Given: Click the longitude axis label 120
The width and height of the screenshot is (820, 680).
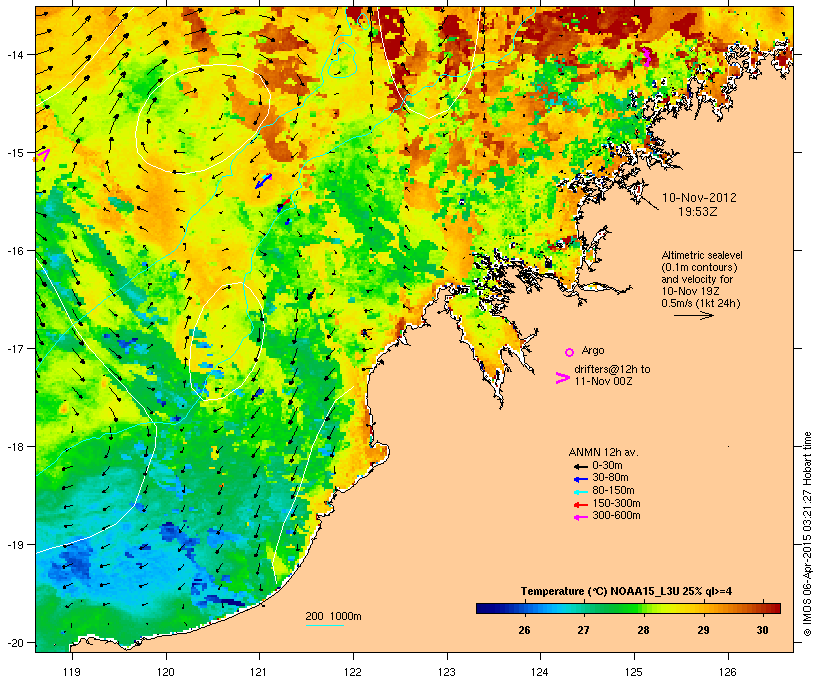Looking at the screenshot, I should (x=166, y=672).
